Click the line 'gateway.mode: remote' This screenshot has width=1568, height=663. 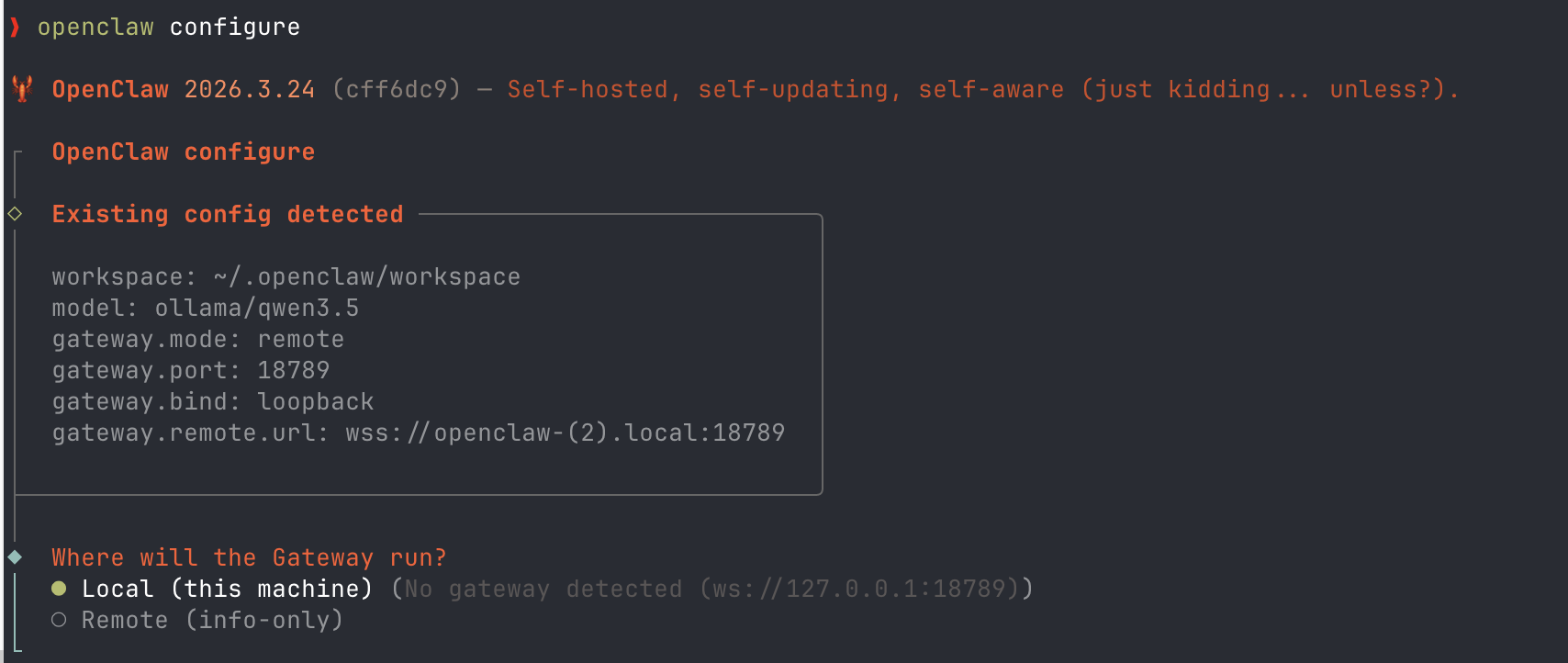tap(198, 339)
